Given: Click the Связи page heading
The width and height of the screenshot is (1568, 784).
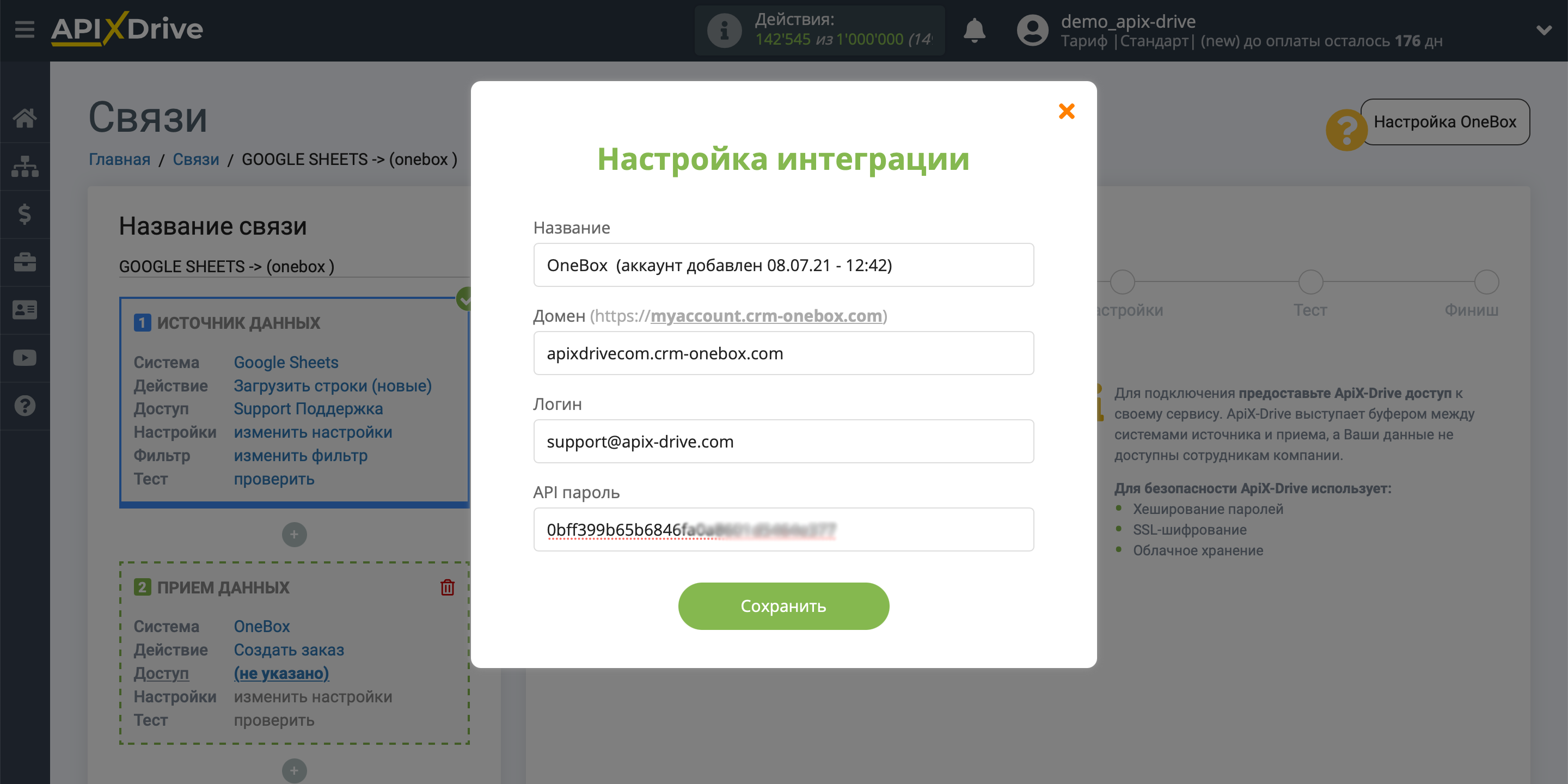Looking at the screenshot, I should [x=148, y=117].
